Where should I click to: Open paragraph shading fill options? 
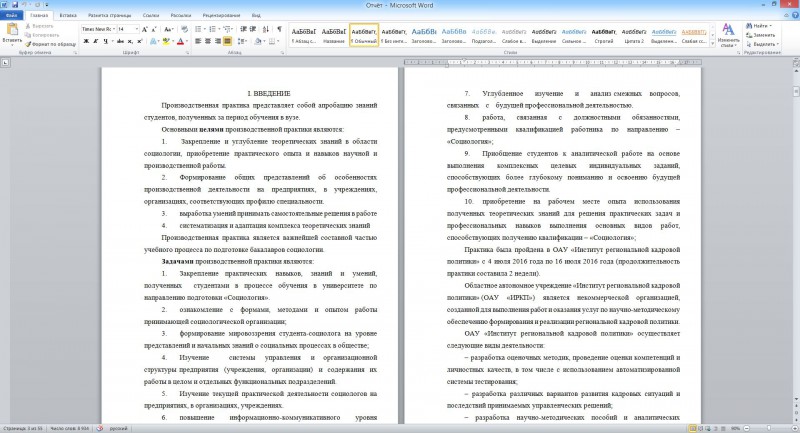(x=259, y=41)
